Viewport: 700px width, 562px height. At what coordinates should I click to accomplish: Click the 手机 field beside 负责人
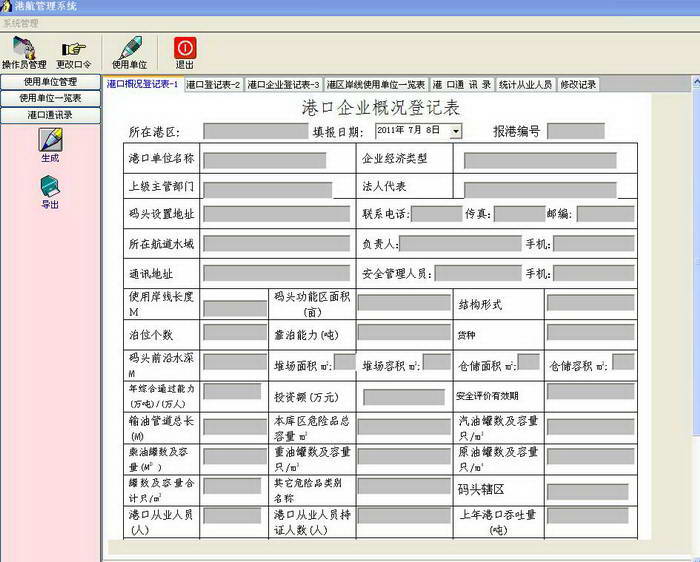pyautogui.click(x=594, y=244)
